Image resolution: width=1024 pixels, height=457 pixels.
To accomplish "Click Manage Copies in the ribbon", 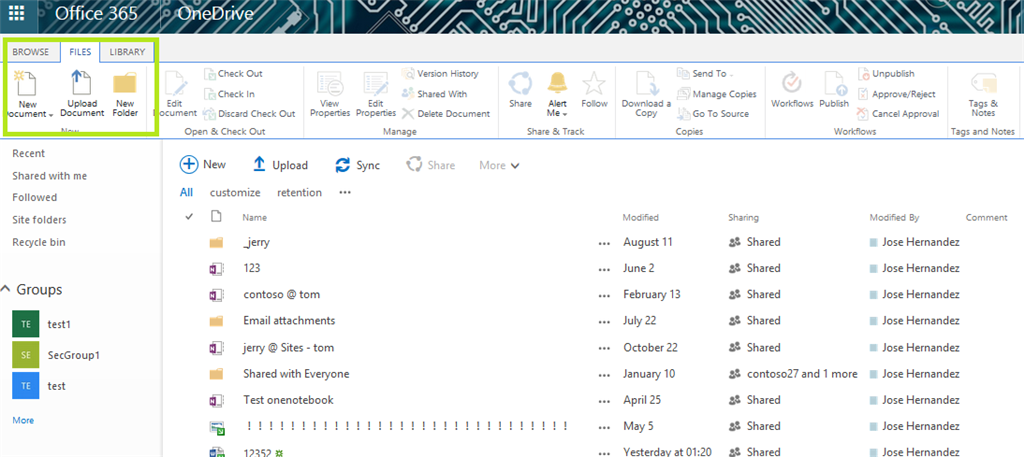I will [717, 94].
